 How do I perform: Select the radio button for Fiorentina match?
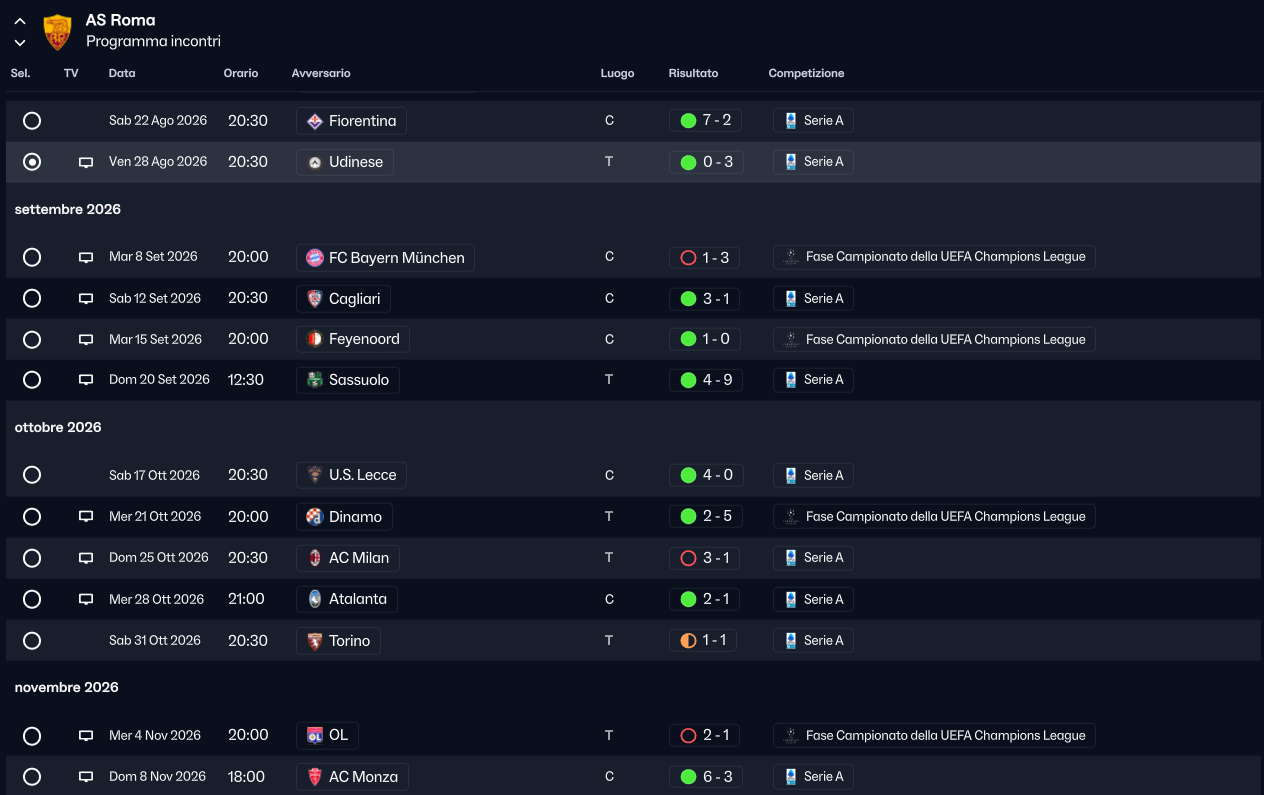32,120
